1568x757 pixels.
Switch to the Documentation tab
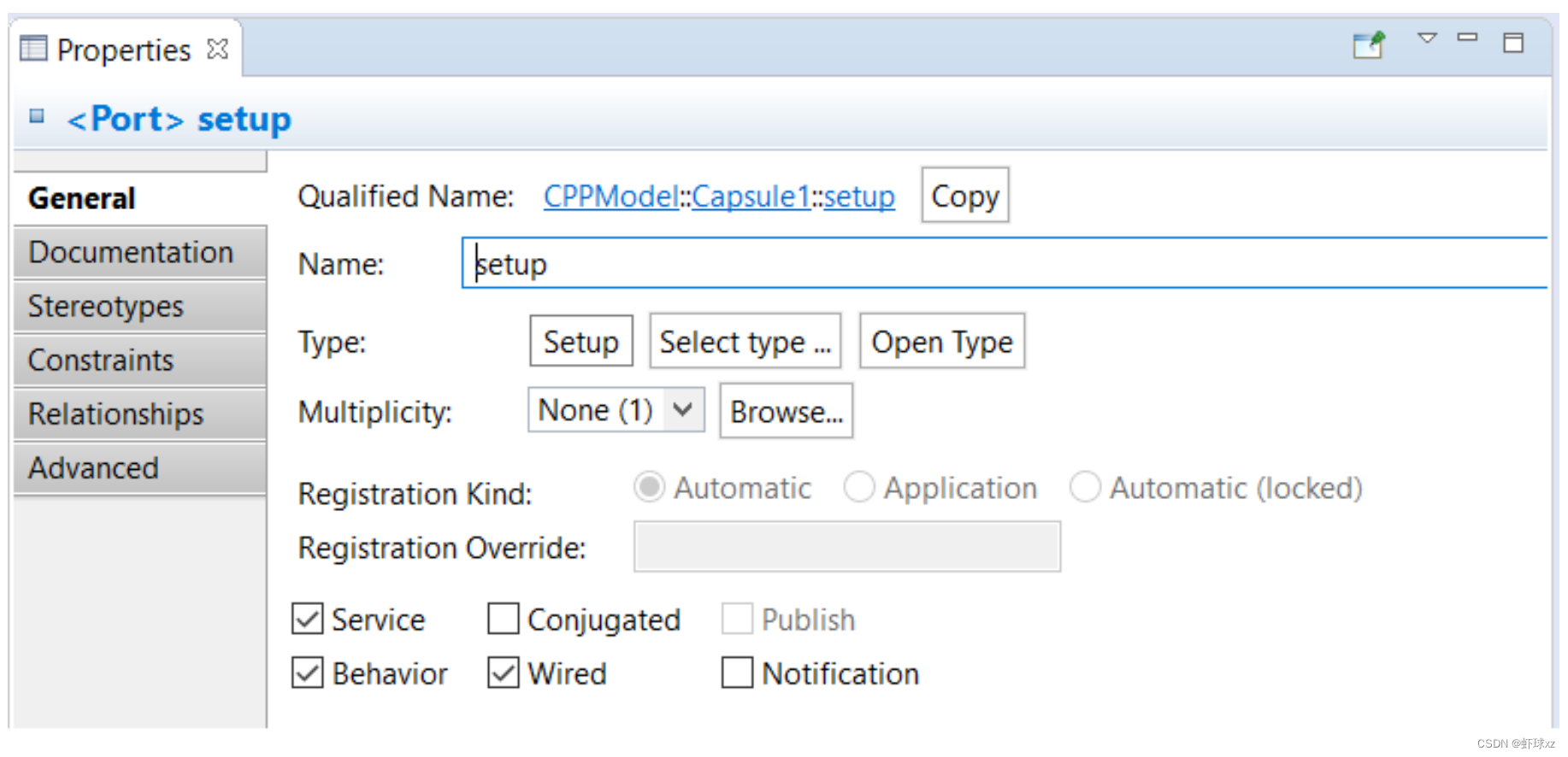(140, 253)
